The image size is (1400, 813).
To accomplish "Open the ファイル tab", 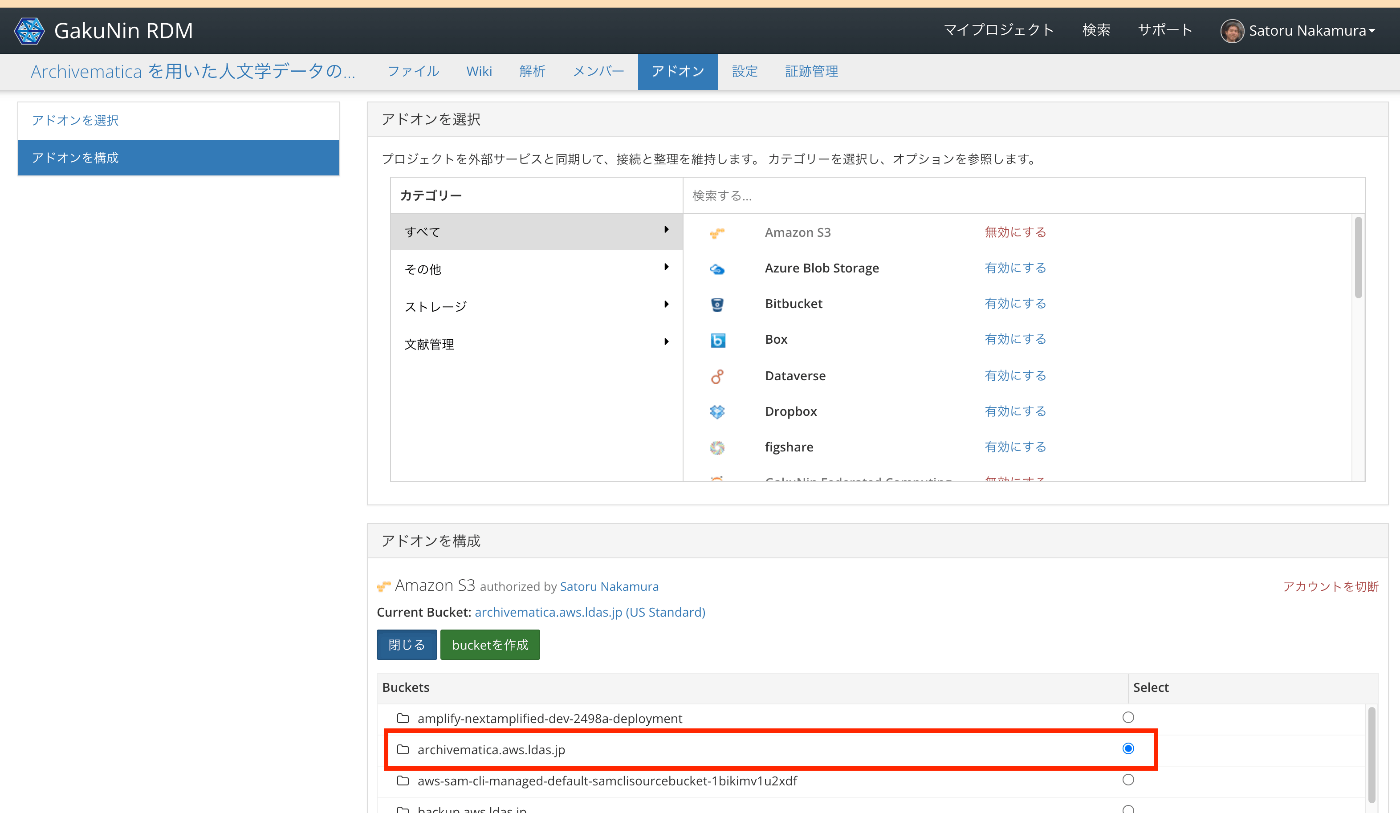I will click(413, 72).
